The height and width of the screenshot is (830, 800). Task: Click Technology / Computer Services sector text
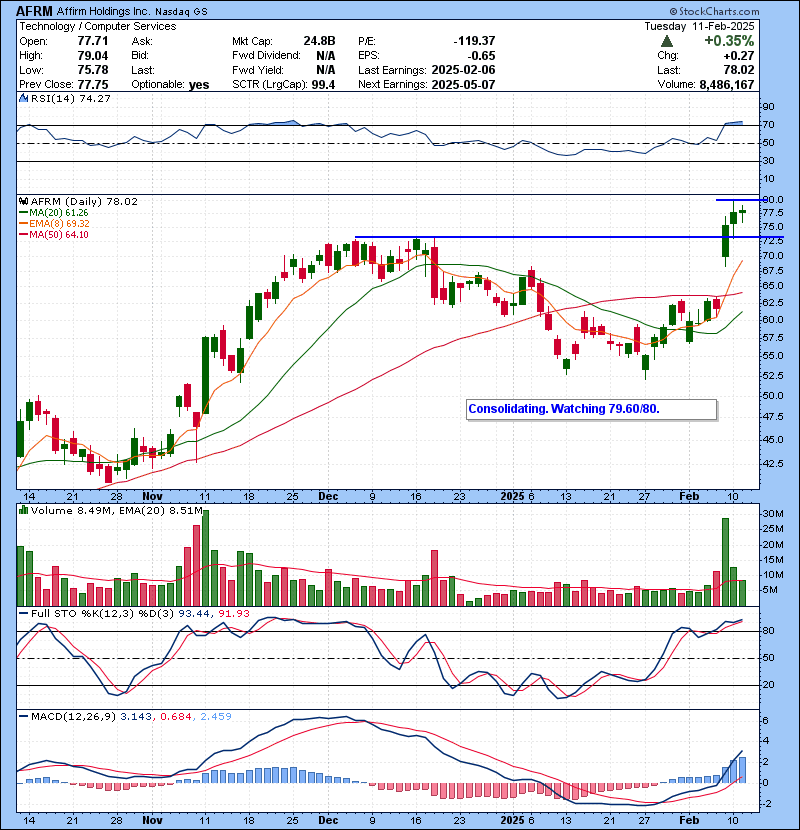pos(98,26)
